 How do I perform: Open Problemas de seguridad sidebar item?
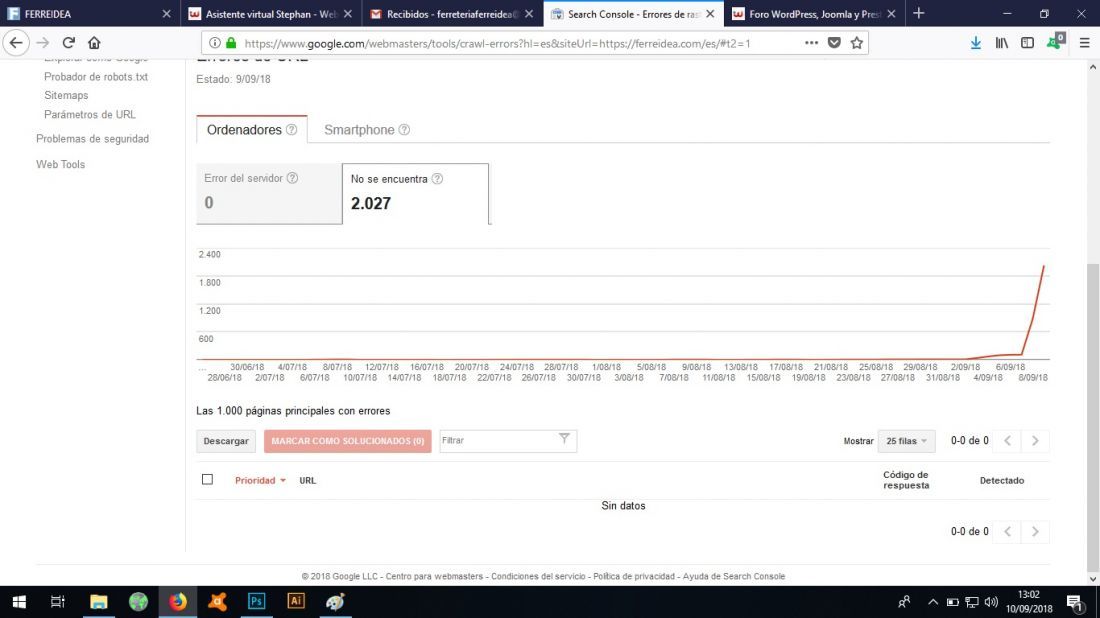92,139
